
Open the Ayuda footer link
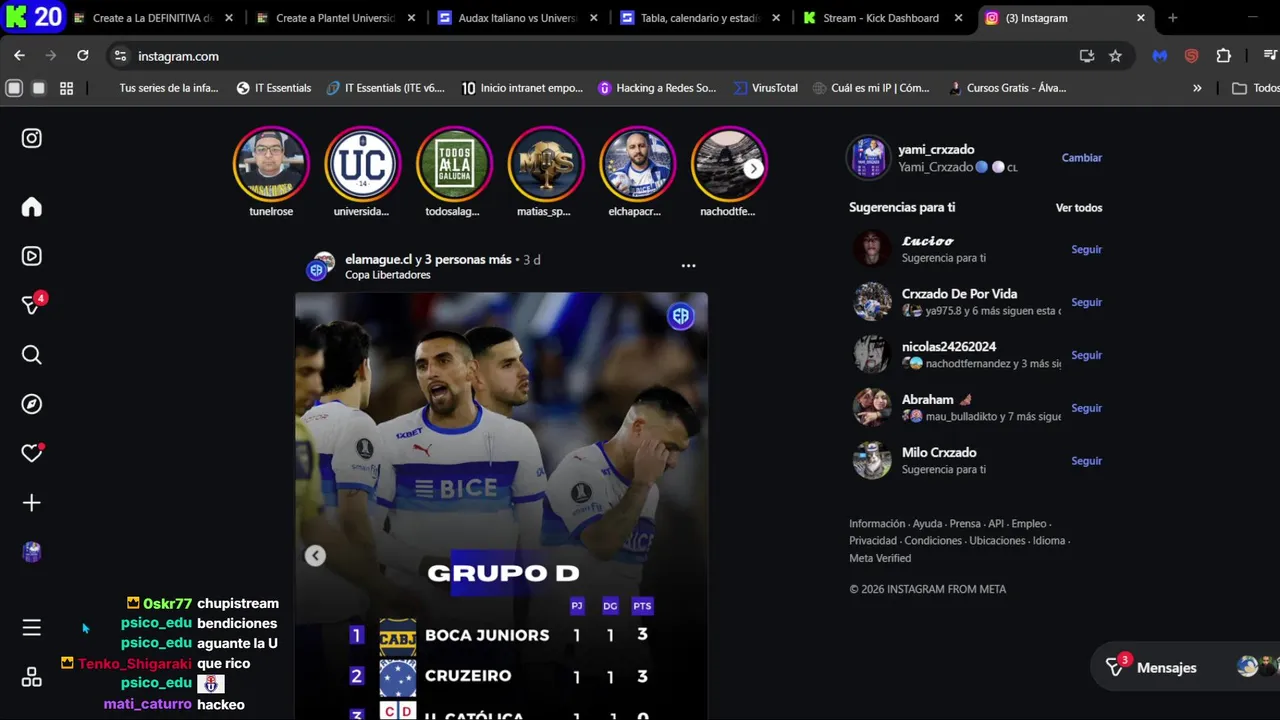point(927,524)
